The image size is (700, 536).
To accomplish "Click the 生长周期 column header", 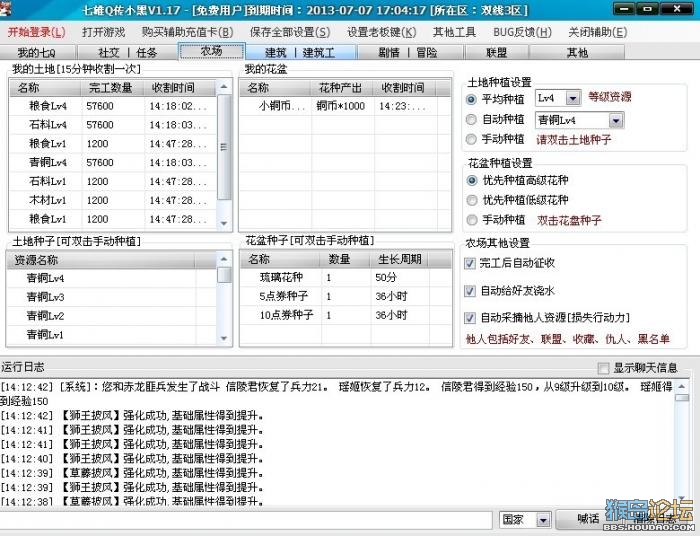I will 399,259.
